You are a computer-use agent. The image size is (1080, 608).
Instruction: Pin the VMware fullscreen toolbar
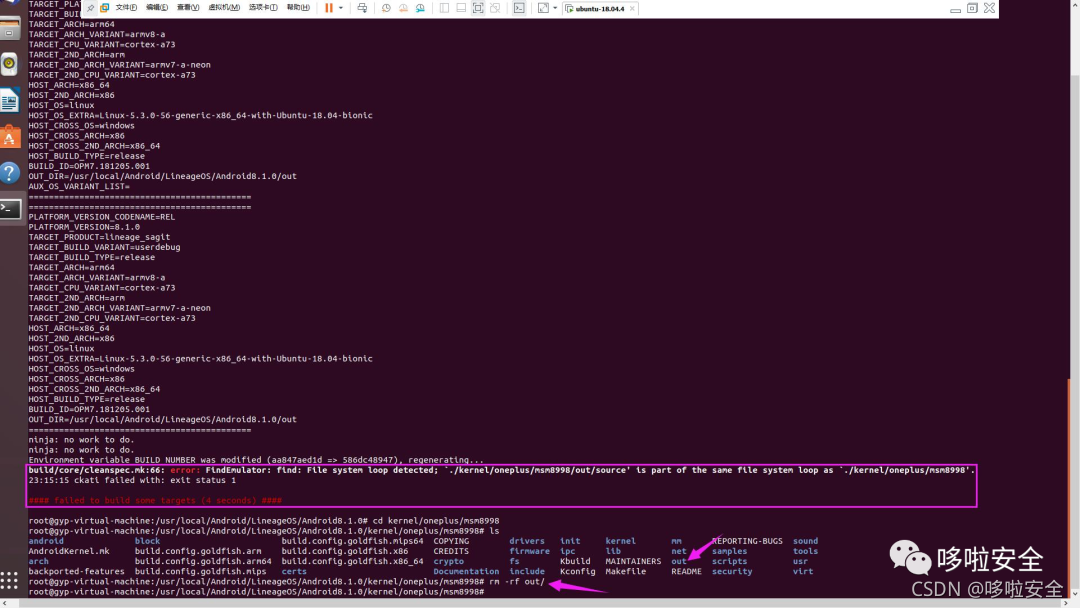[x=90, y=8]
